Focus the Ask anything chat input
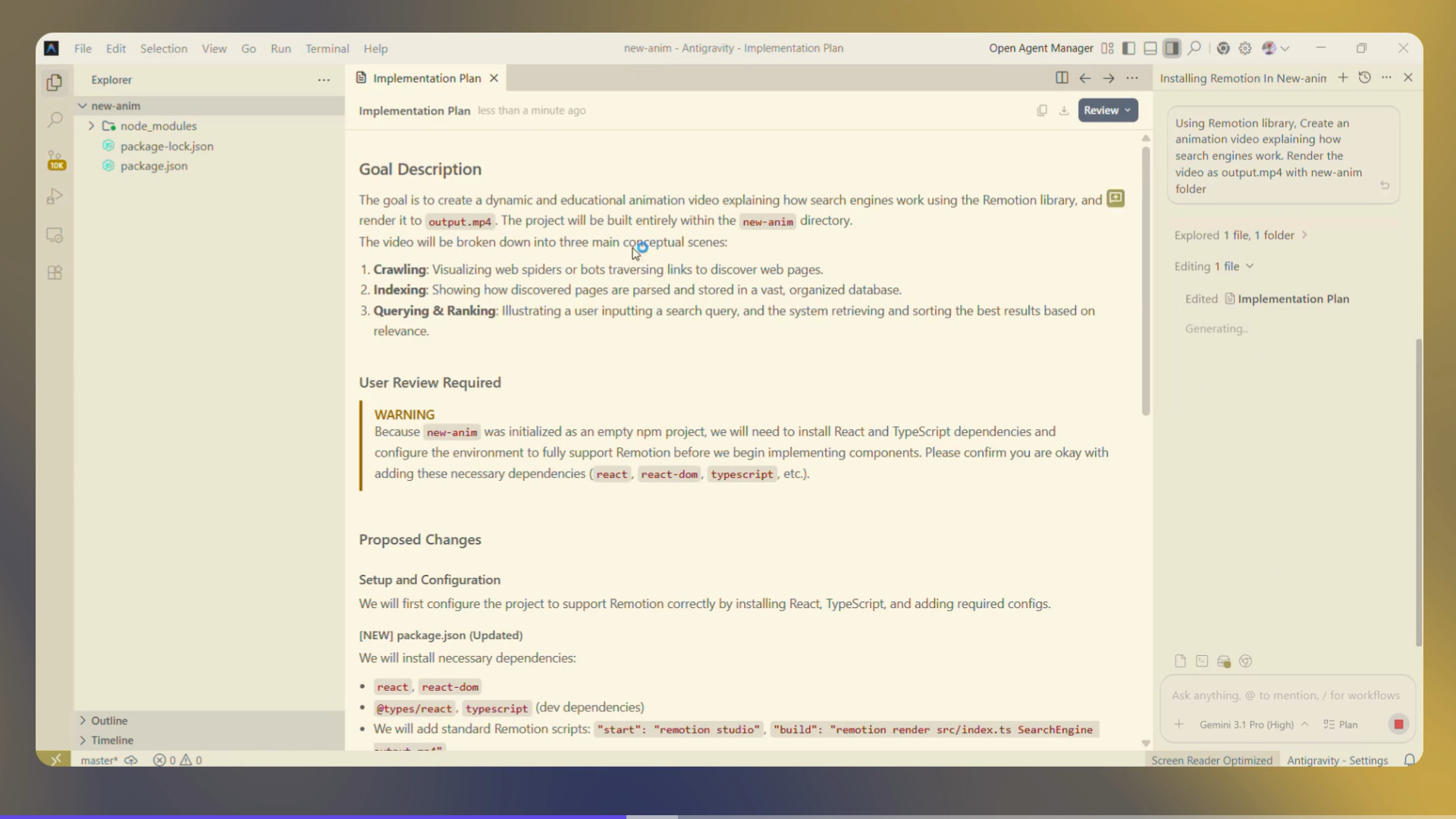The height and width of the screenshot is (819, 1456). point(1285,695)
